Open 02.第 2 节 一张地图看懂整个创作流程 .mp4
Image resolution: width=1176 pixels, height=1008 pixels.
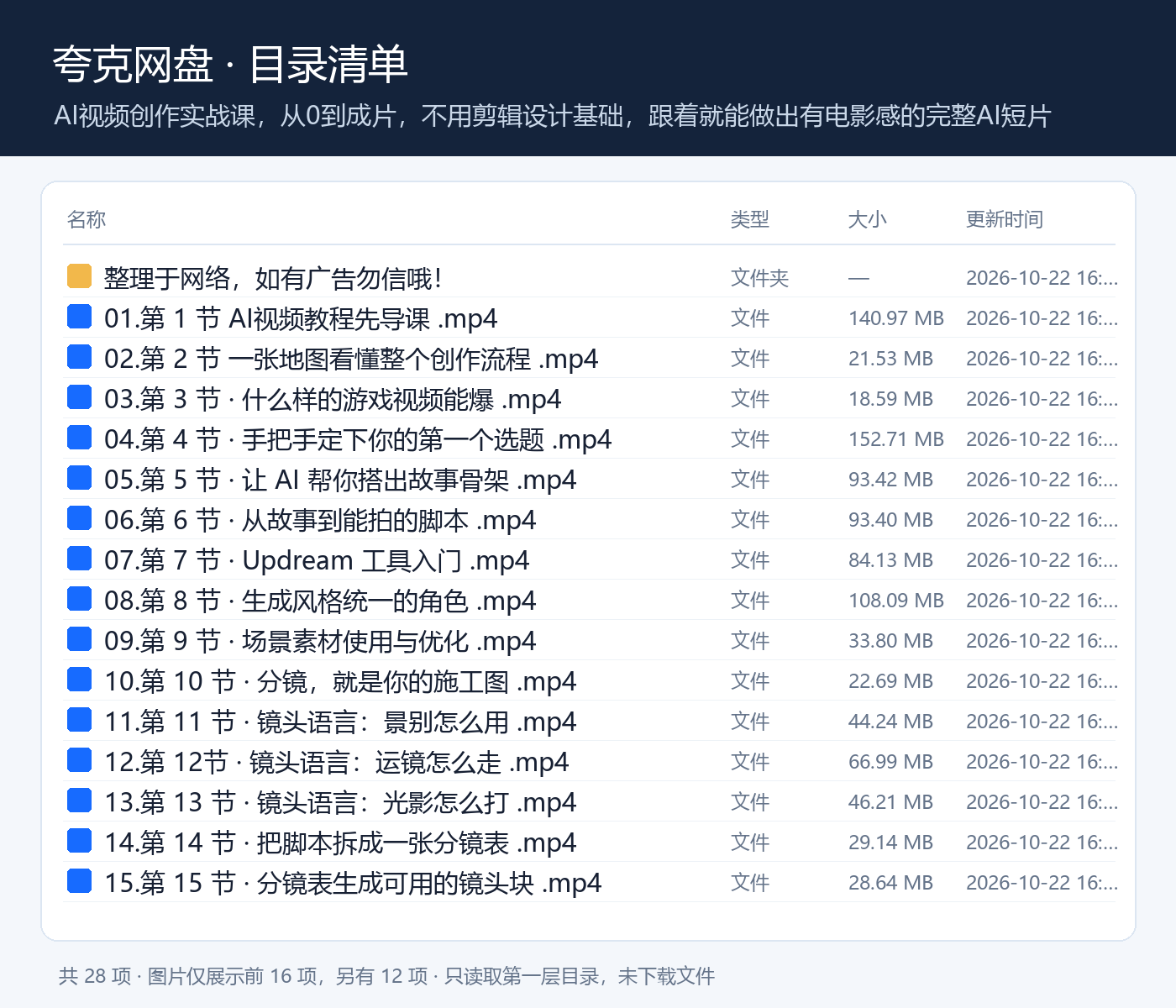tap(351, 359)
